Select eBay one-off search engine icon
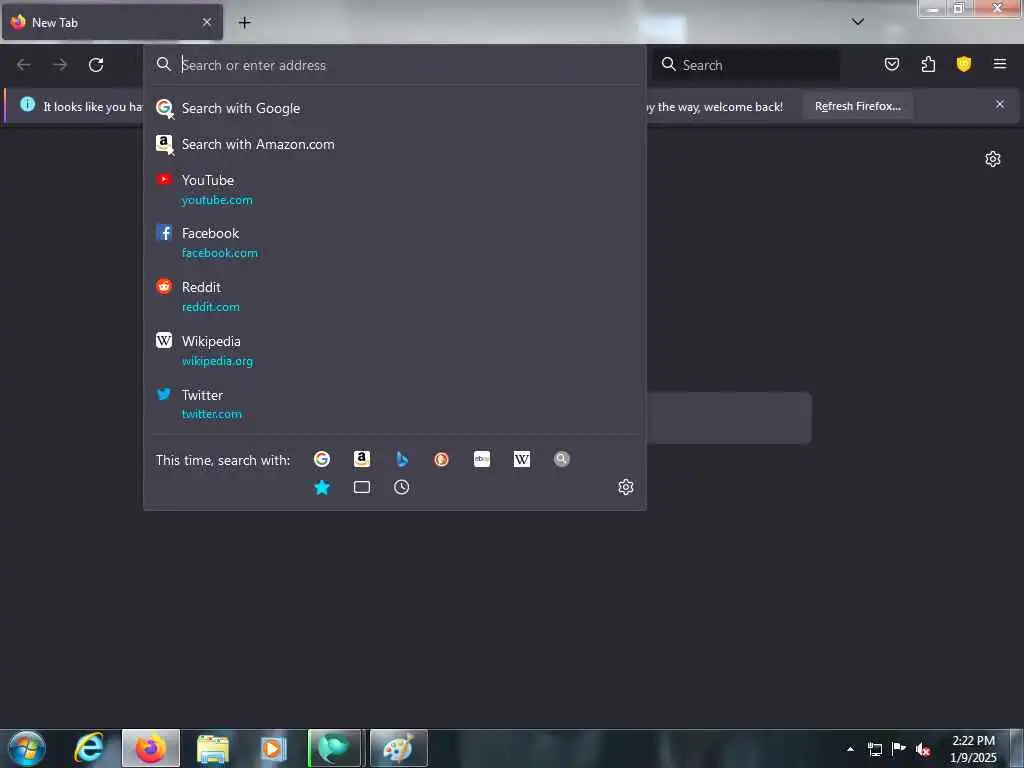The width and height of the screenshot is (1024, 768). [482, 459]
